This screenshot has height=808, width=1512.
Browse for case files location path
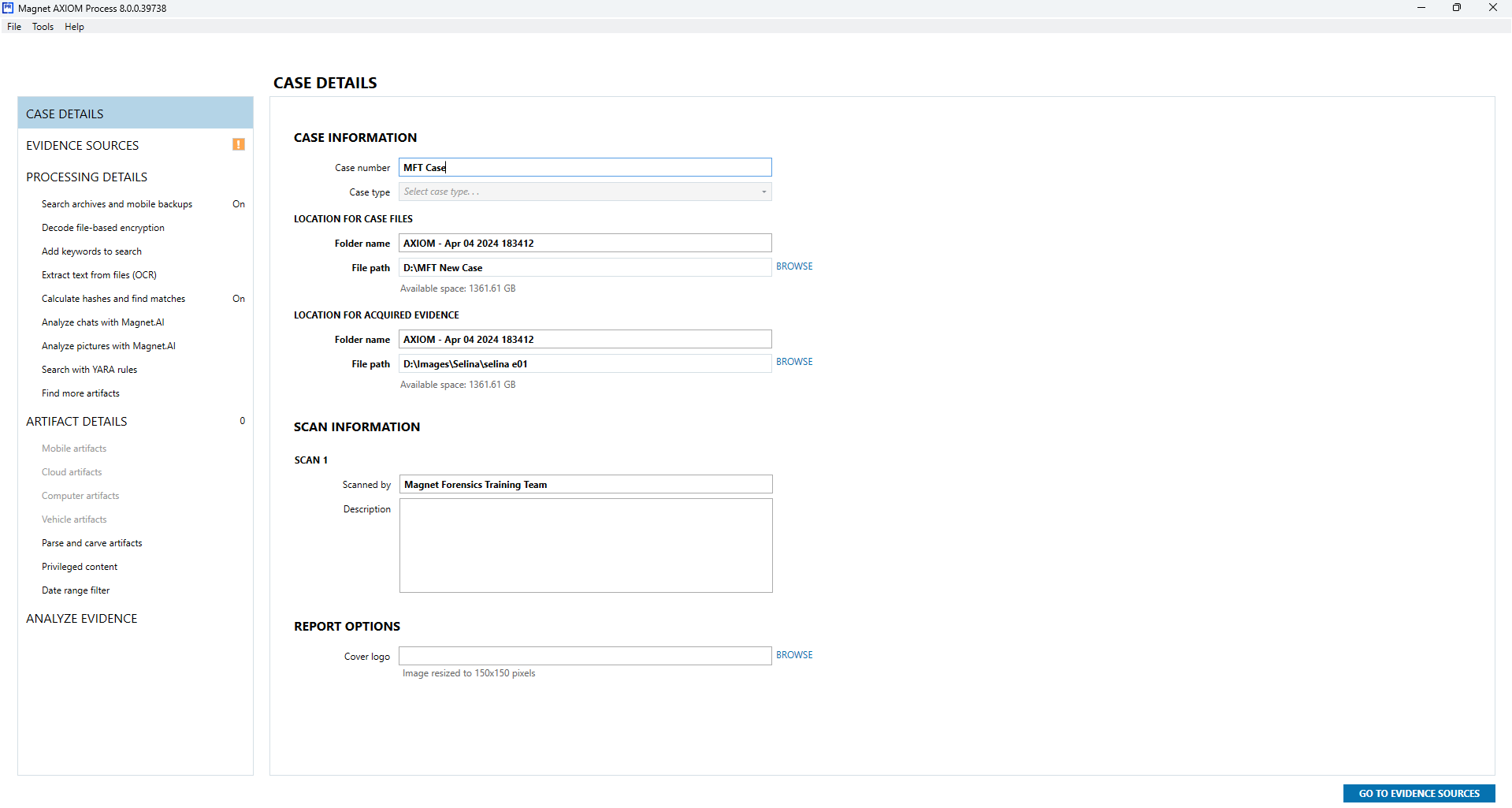tap(794, 266)
